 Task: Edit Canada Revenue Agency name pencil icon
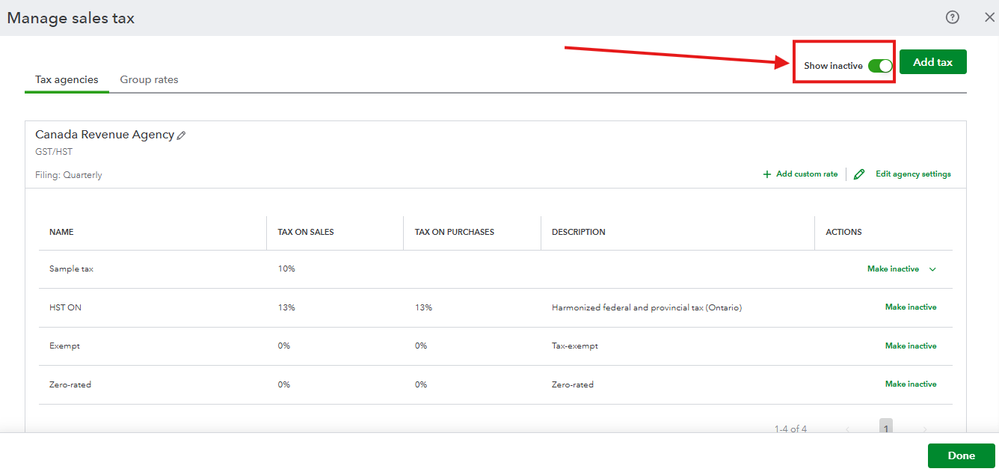tap(182, 135)
